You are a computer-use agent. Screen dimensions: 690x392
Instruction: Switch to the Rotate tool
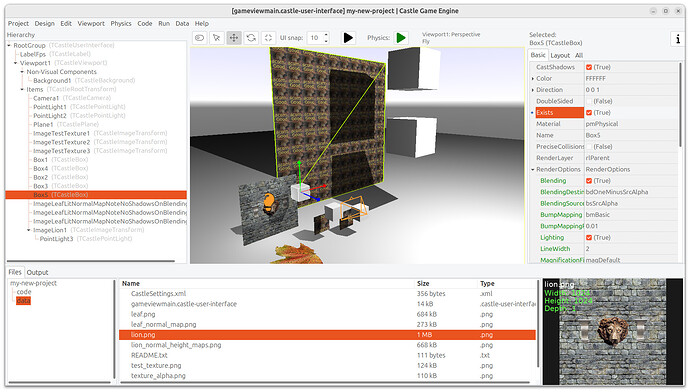tap(251, 38)
